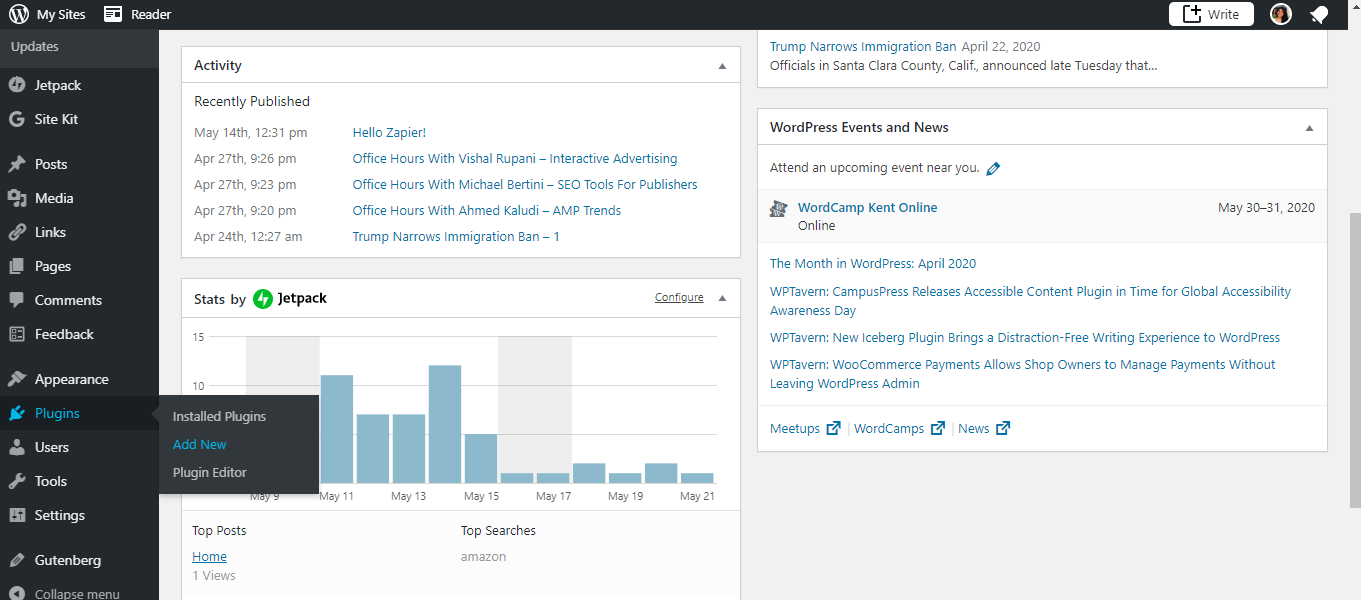The image size is (1361, 600).
Task: Click the pencil icon to edit event location
Action: [993, 169]
